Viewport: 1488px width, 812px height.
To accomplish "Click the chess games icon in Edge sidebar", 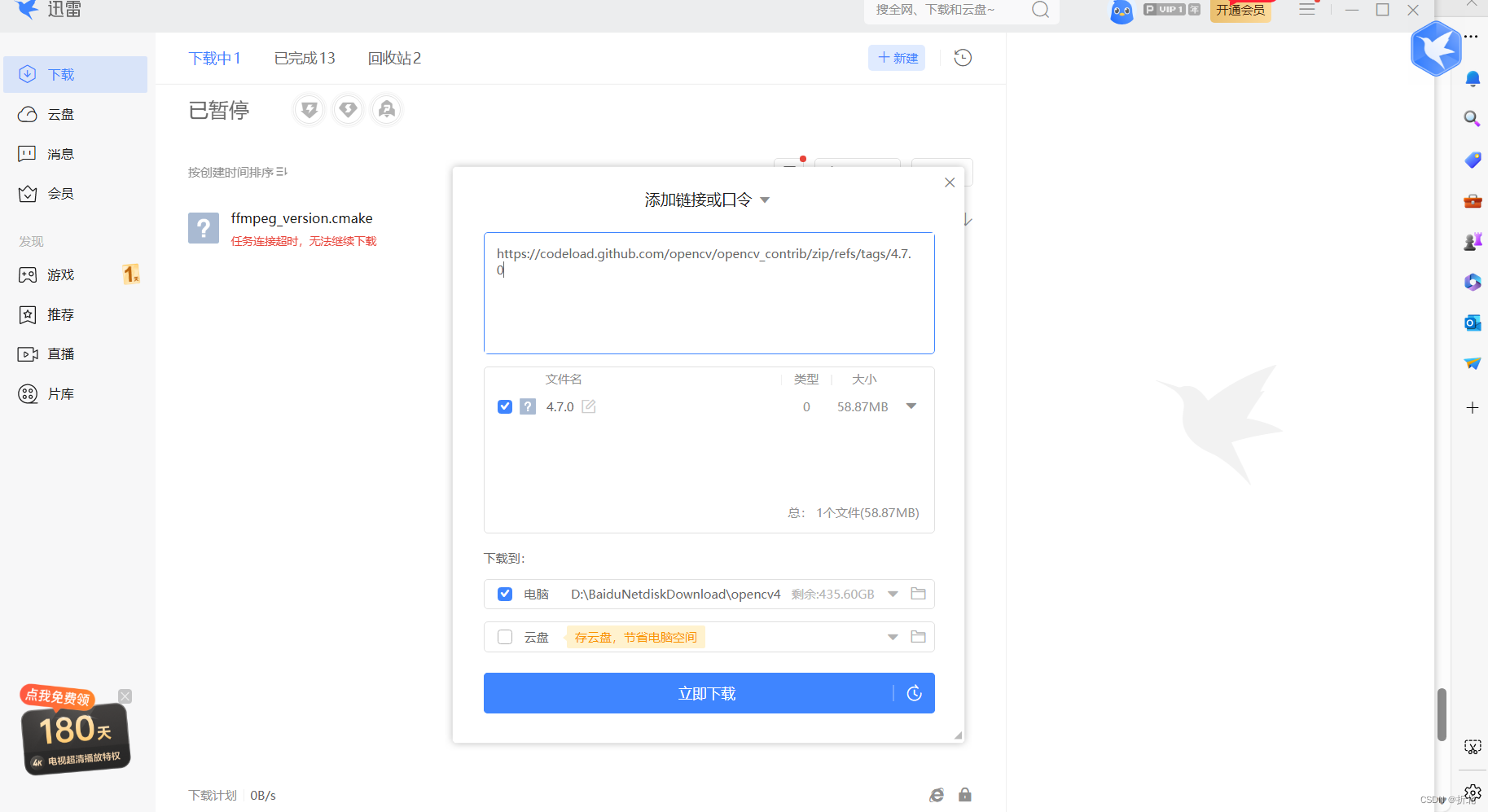I will (1473, 241).
